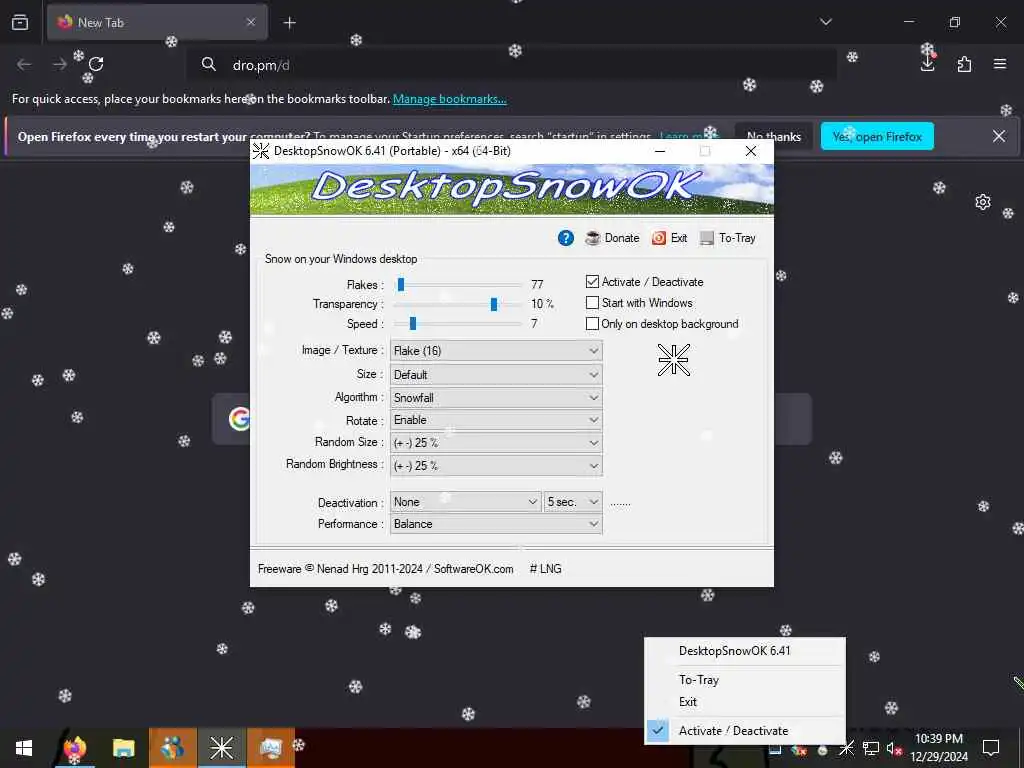Toggle the Activate / Deactivate checkbox in window
The image size is (1024, 768).
coord(592,281)
